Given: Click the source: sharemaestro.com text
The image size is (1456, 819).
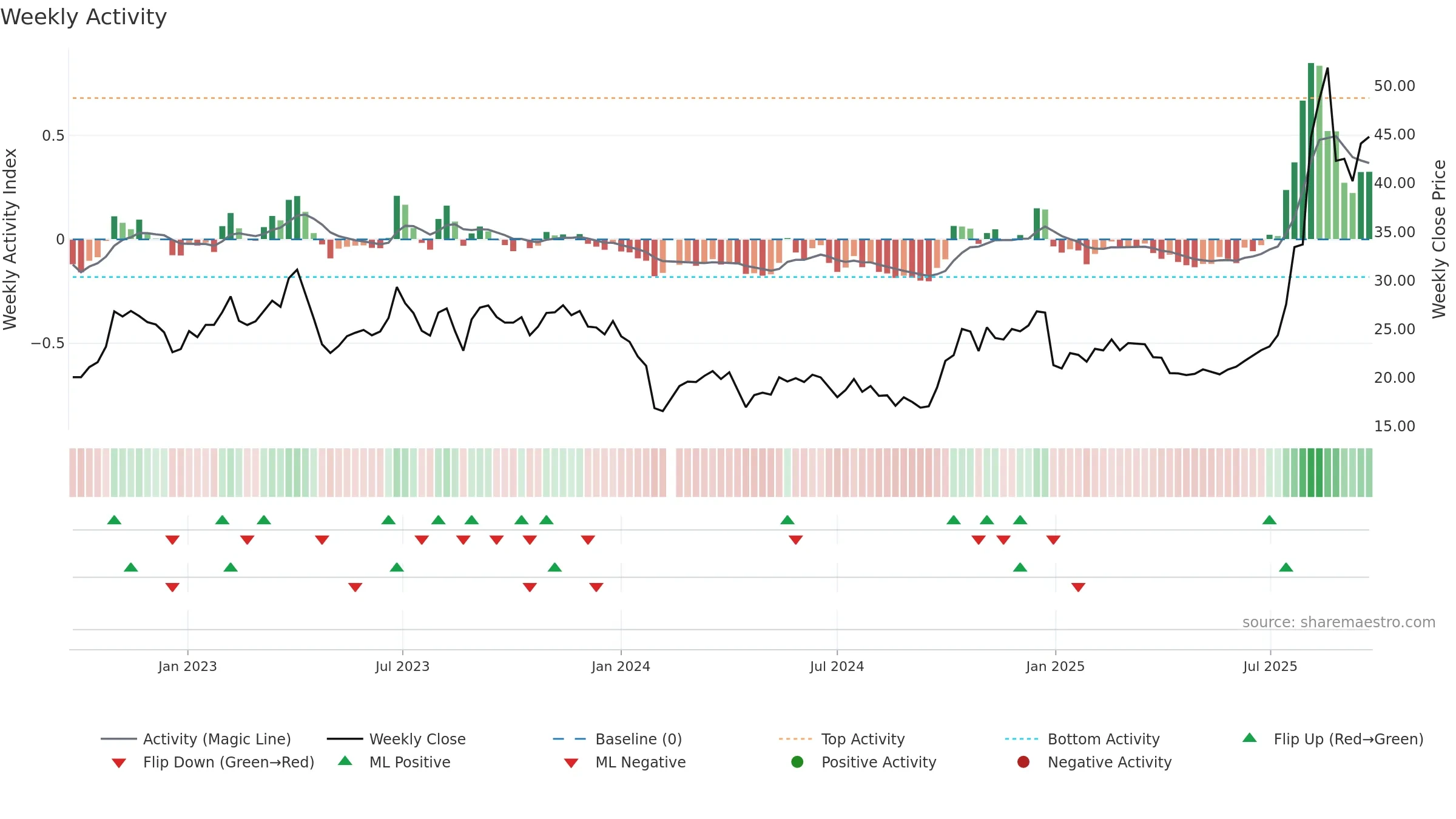Looking at the screenshot, I should pos(1338,622).
